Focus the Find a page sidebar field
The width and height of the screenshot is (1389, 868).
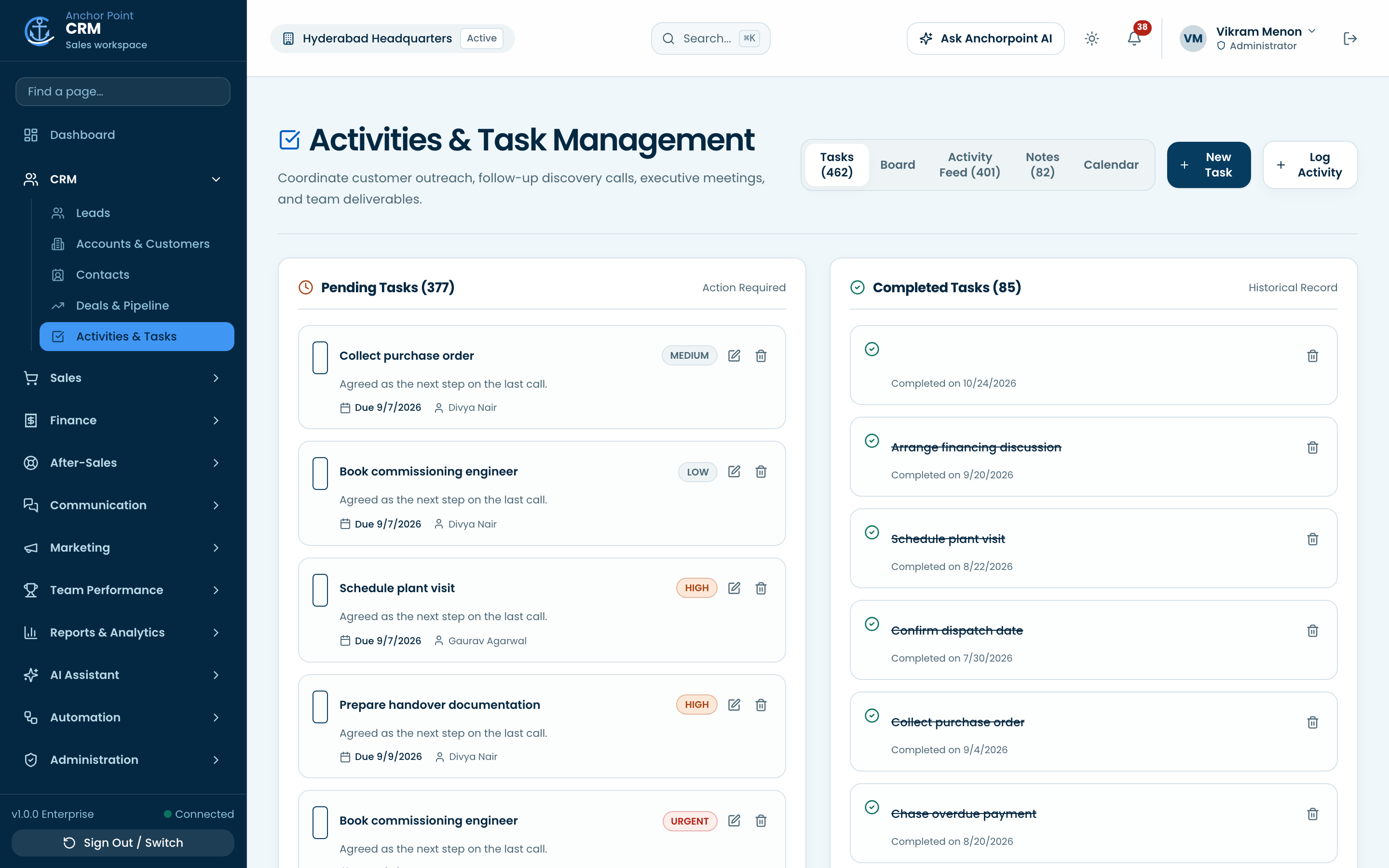[x=123, y=91]
